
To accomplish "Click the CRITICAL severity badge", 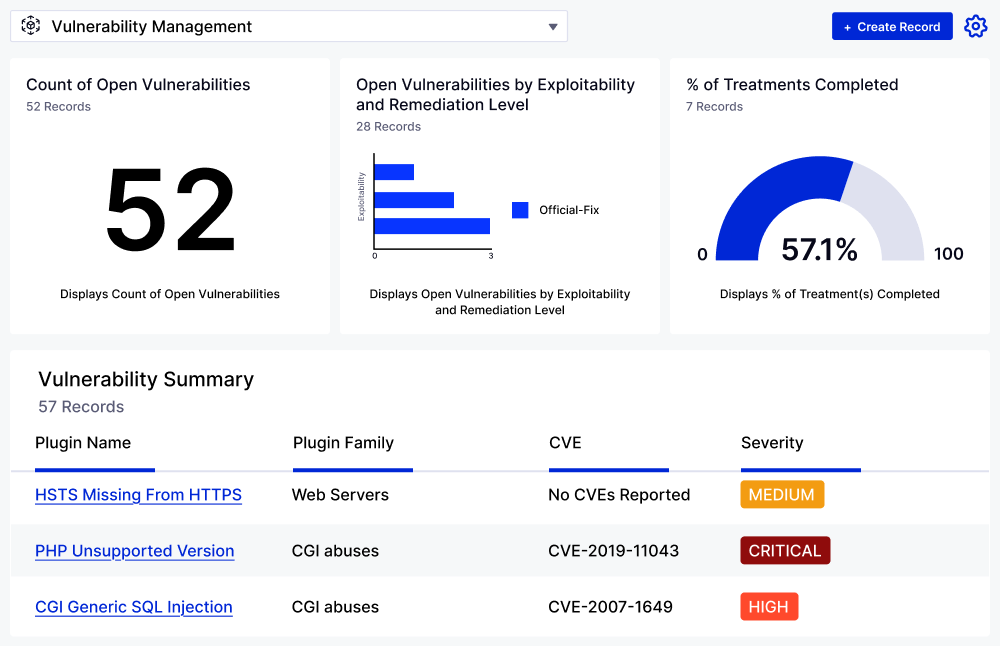I will 785,550.
